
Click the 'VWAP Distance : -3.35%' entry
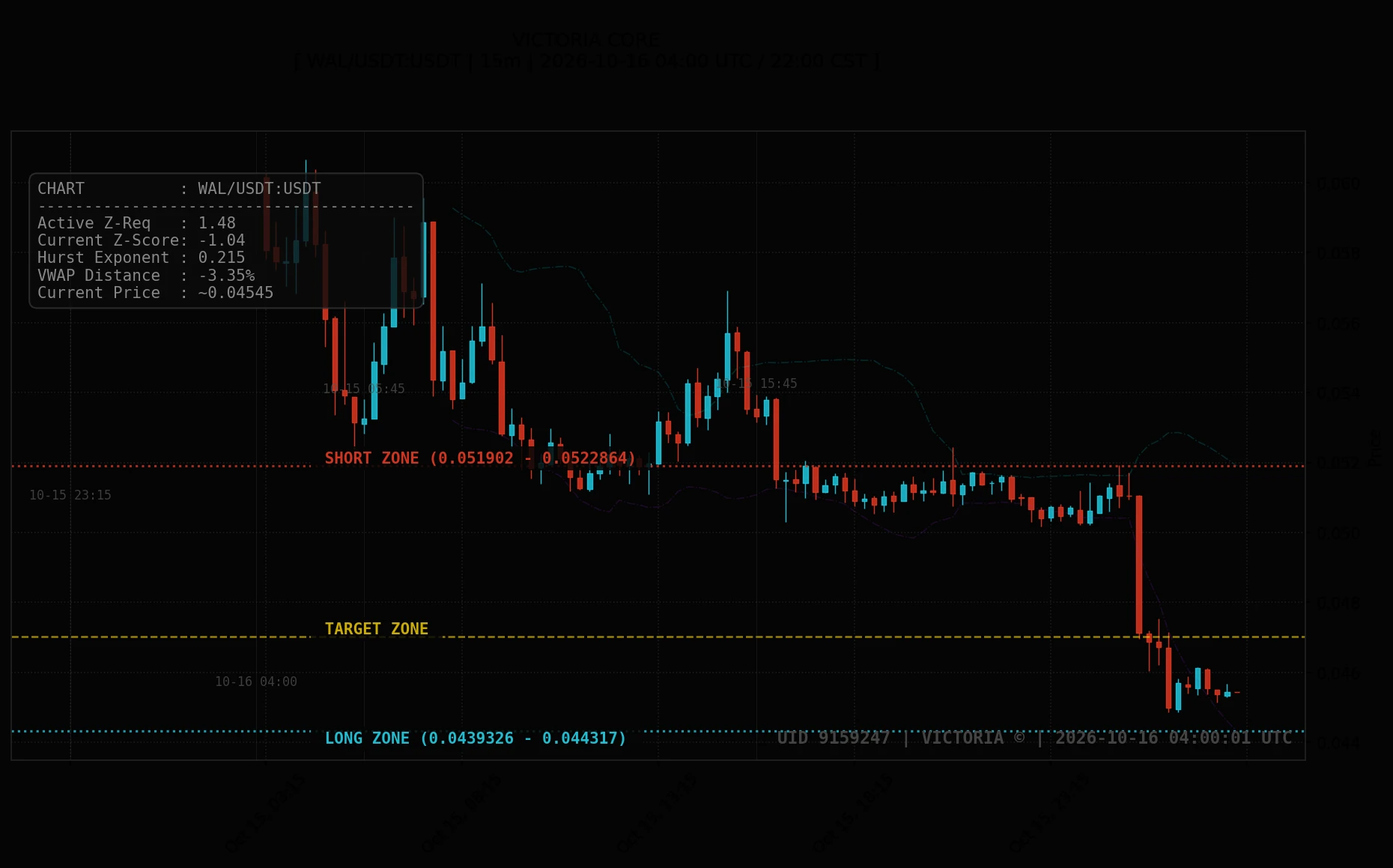coord(146,276)
